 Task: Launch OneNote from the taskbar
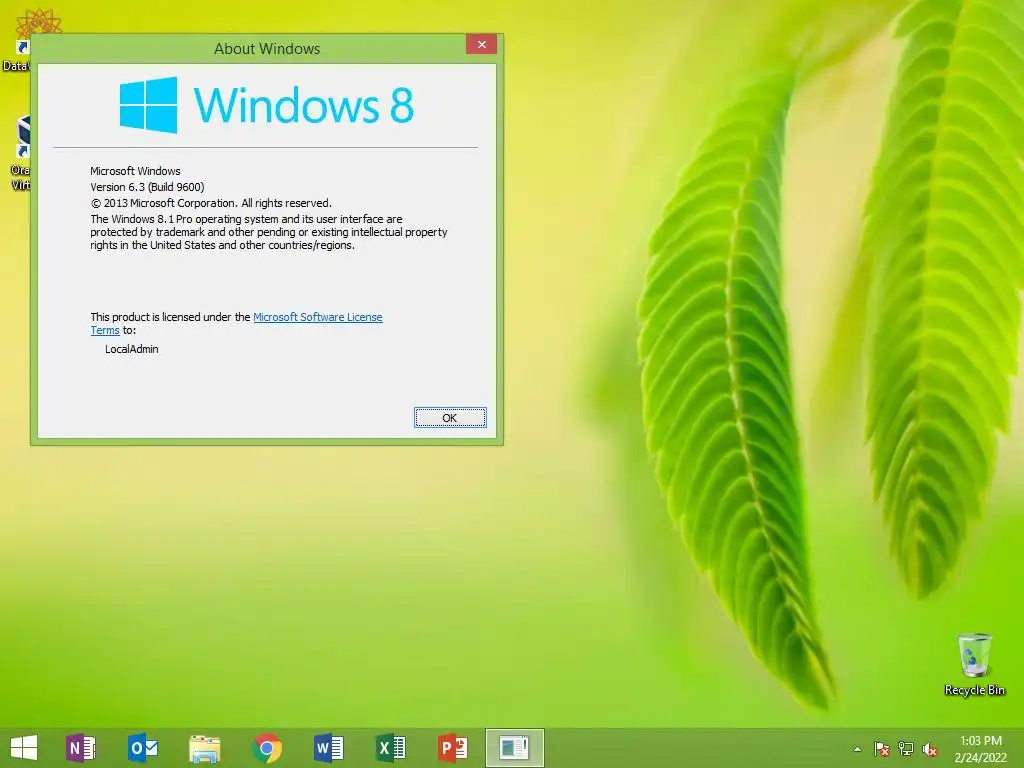[80, 748]
